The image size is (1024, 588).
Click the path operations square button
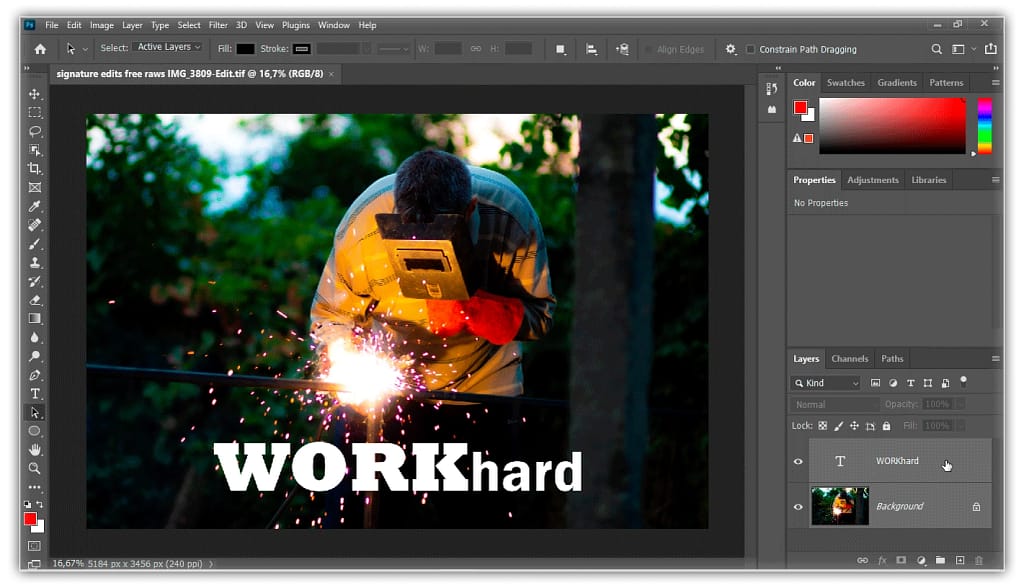560,49
